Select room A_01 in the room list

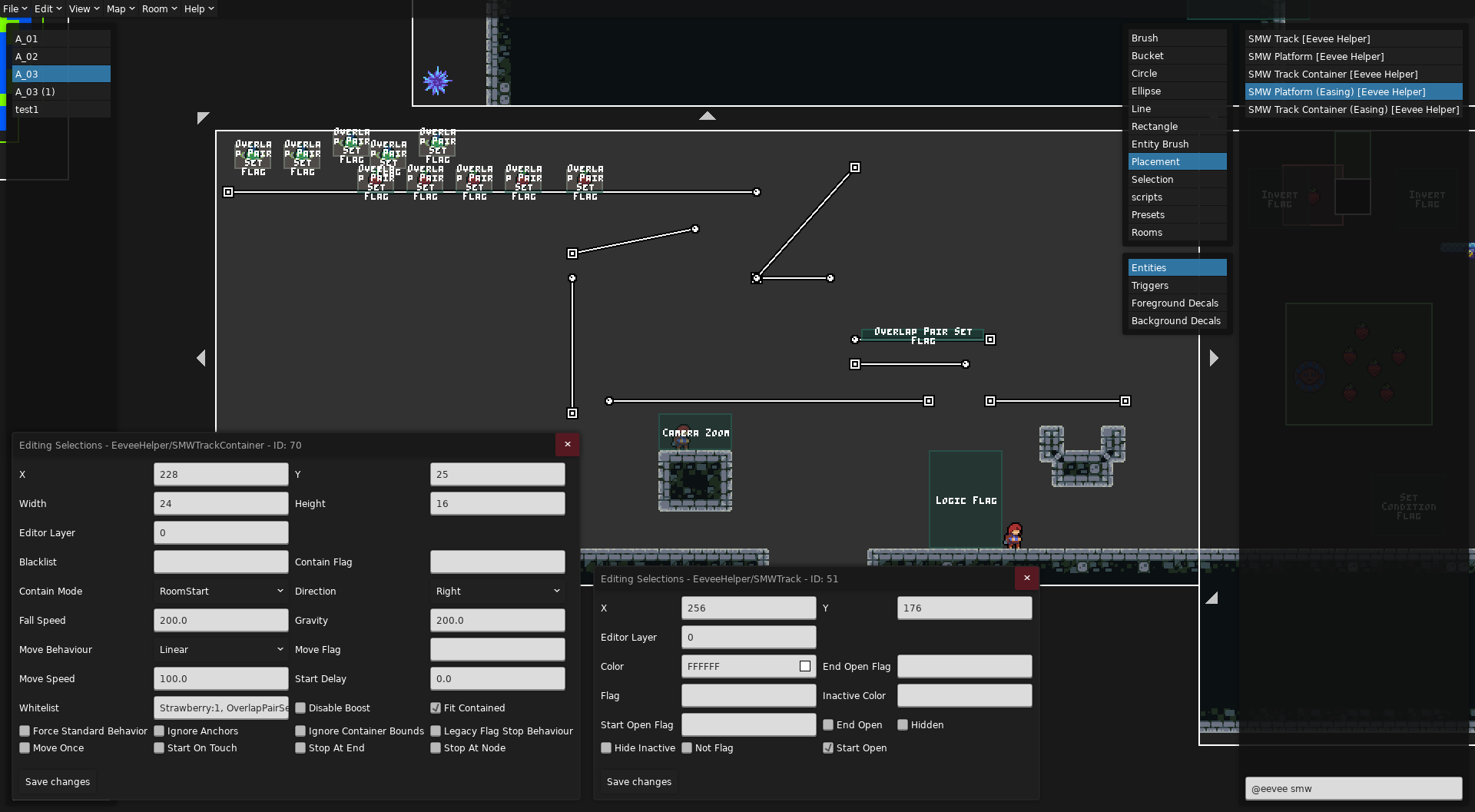click(x=61, y=39)
